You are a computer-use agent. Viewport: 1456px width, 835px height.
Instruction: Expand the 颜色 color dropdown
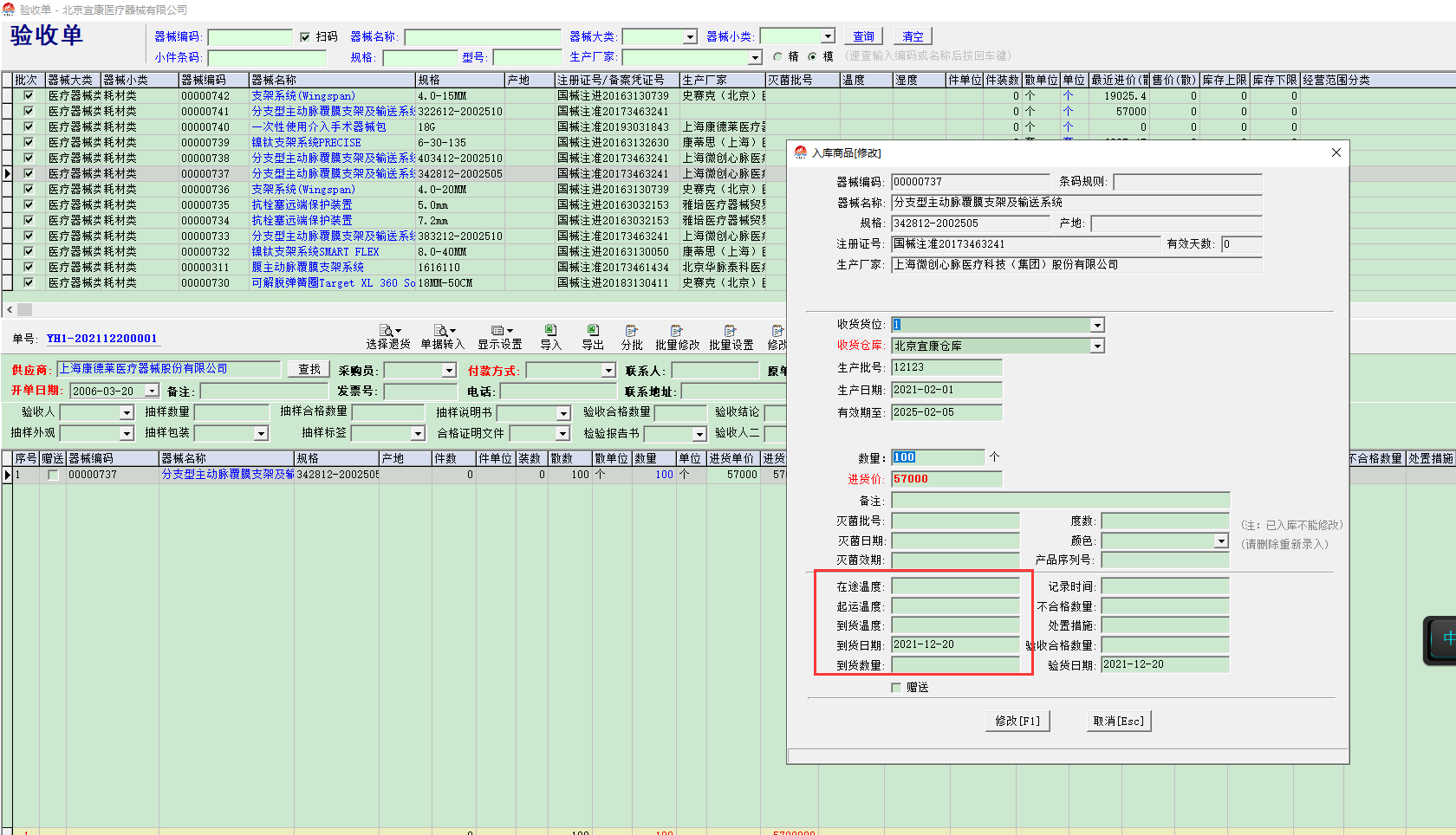pos(1221,540)
